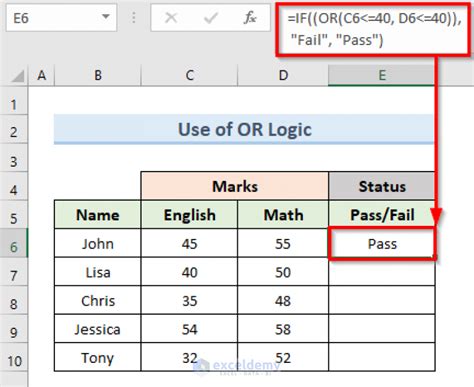Select column E header

coord(382,75)
